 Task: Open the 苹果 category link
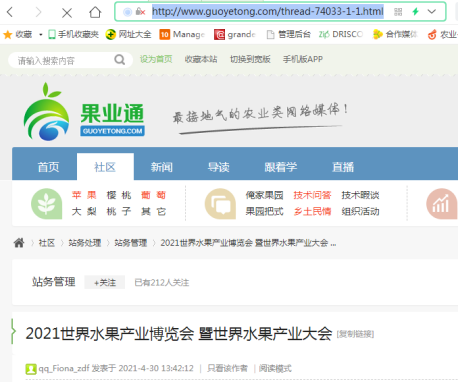pyautogui.click(x=84, y=195)
